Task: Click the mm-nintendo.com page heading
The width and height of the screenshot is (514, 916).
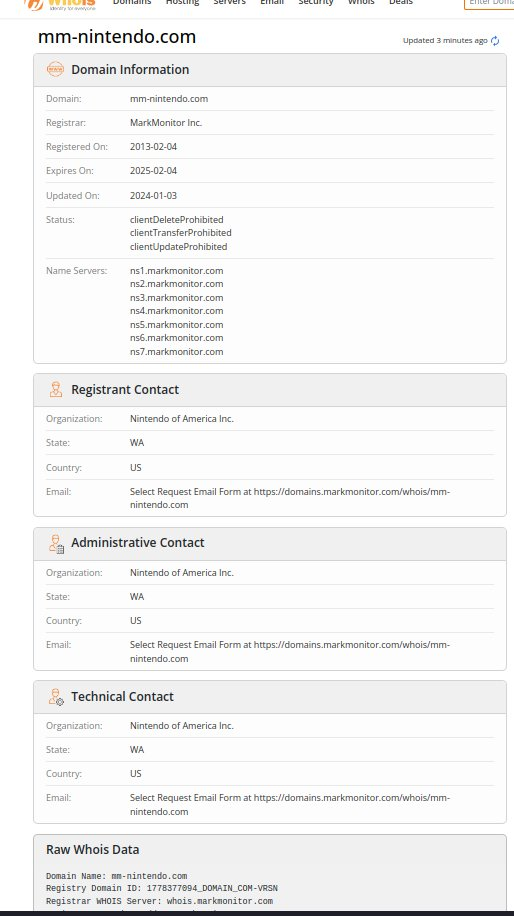Action: [x=117, y=37]
